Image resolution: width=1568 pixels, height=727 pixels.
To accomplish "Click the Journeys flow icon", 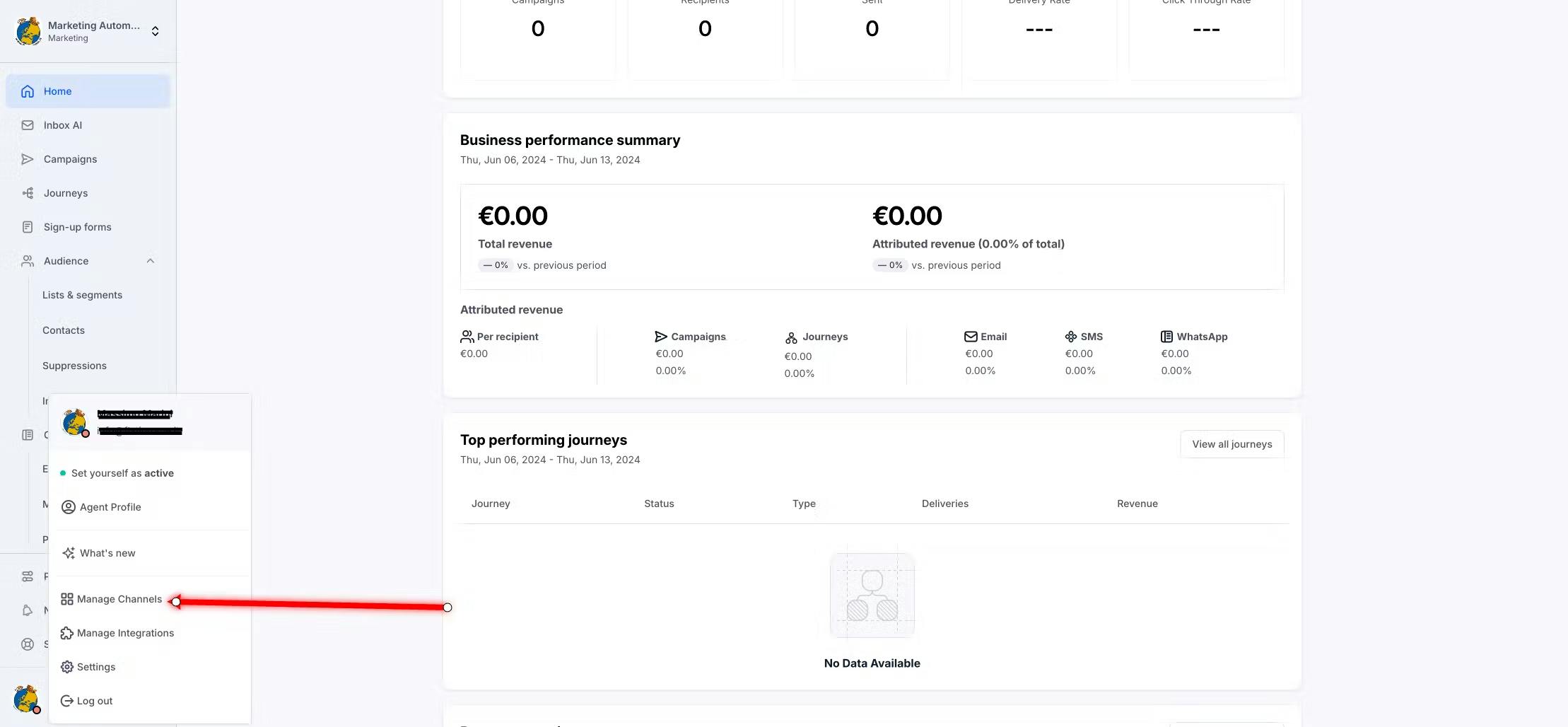I will (x=28, y=193).
